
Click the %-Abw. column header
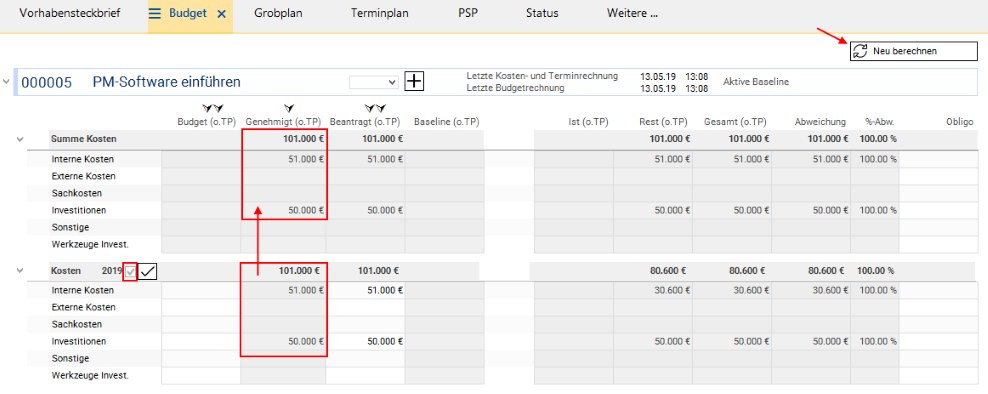point(880,122)
